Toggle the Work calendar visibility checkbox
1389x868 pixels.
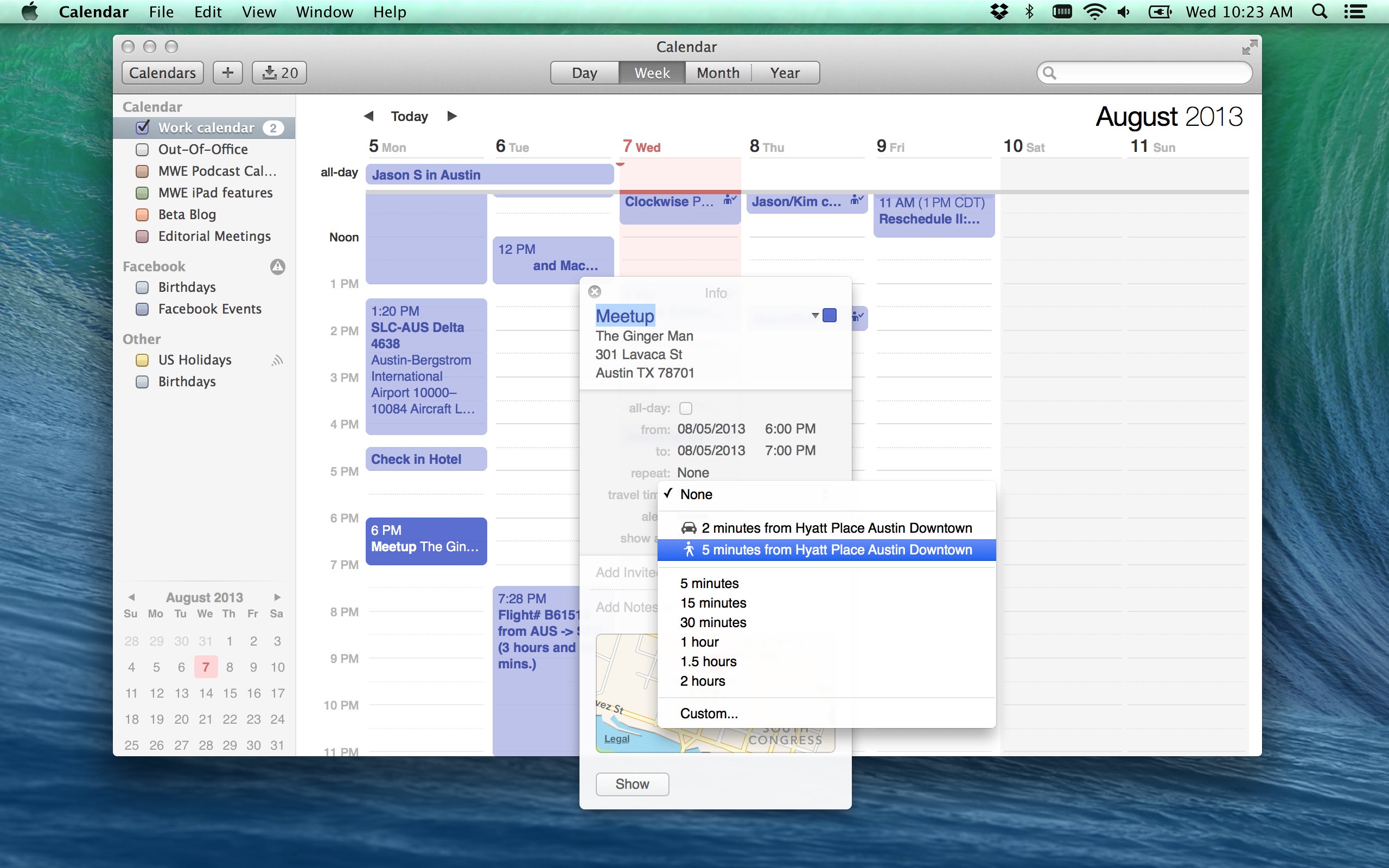pos(142,127)
